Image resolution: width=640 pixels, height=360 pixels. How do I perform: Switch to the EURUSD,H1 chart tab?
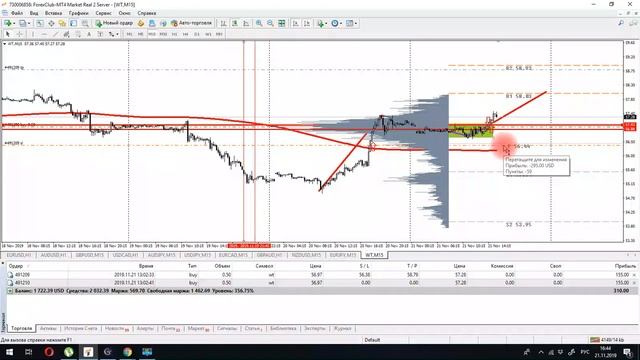coord(19,255)
